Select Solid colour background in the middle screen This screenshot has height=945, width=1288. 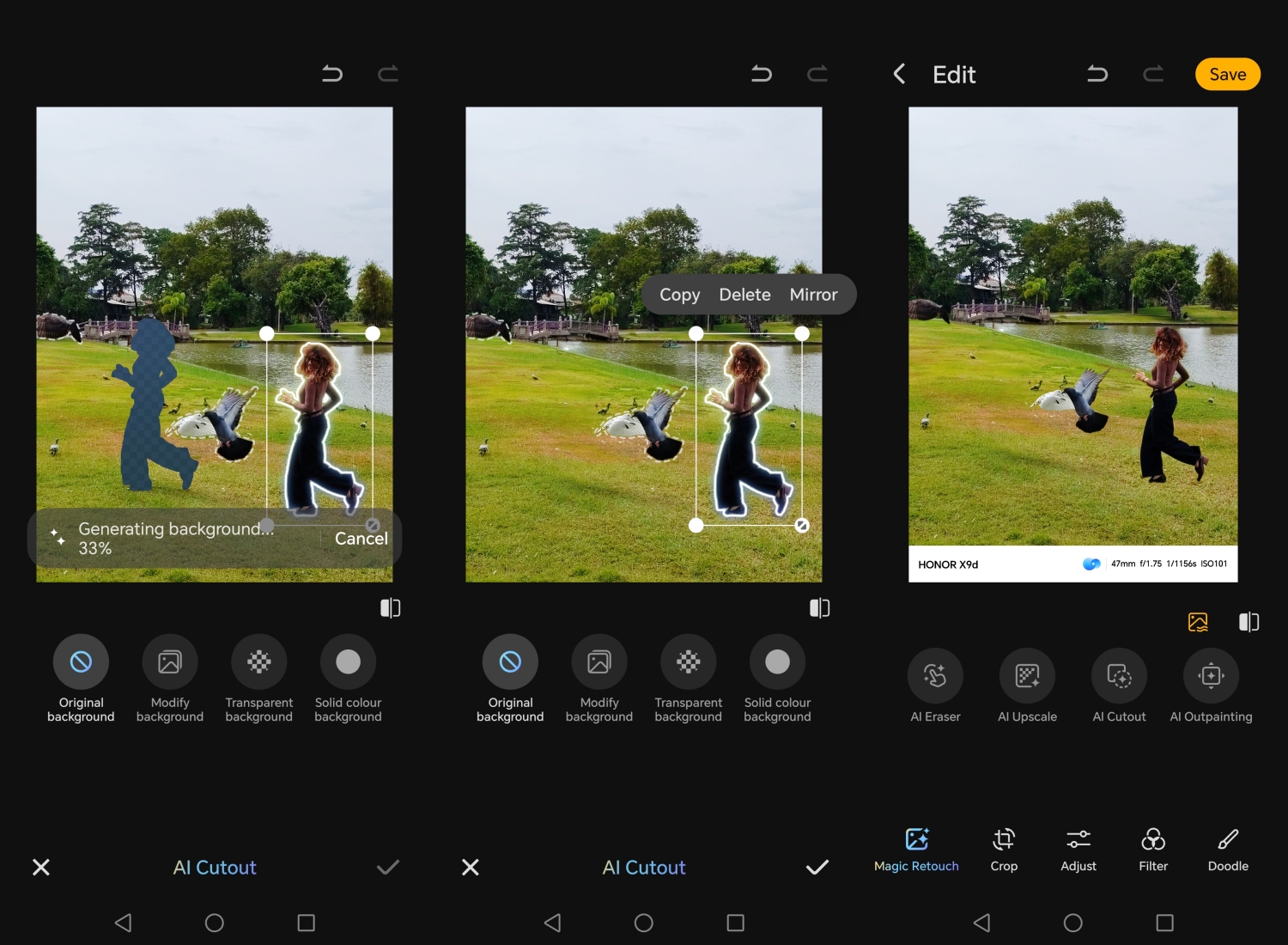pyautogui.click(x=777, y=662)
